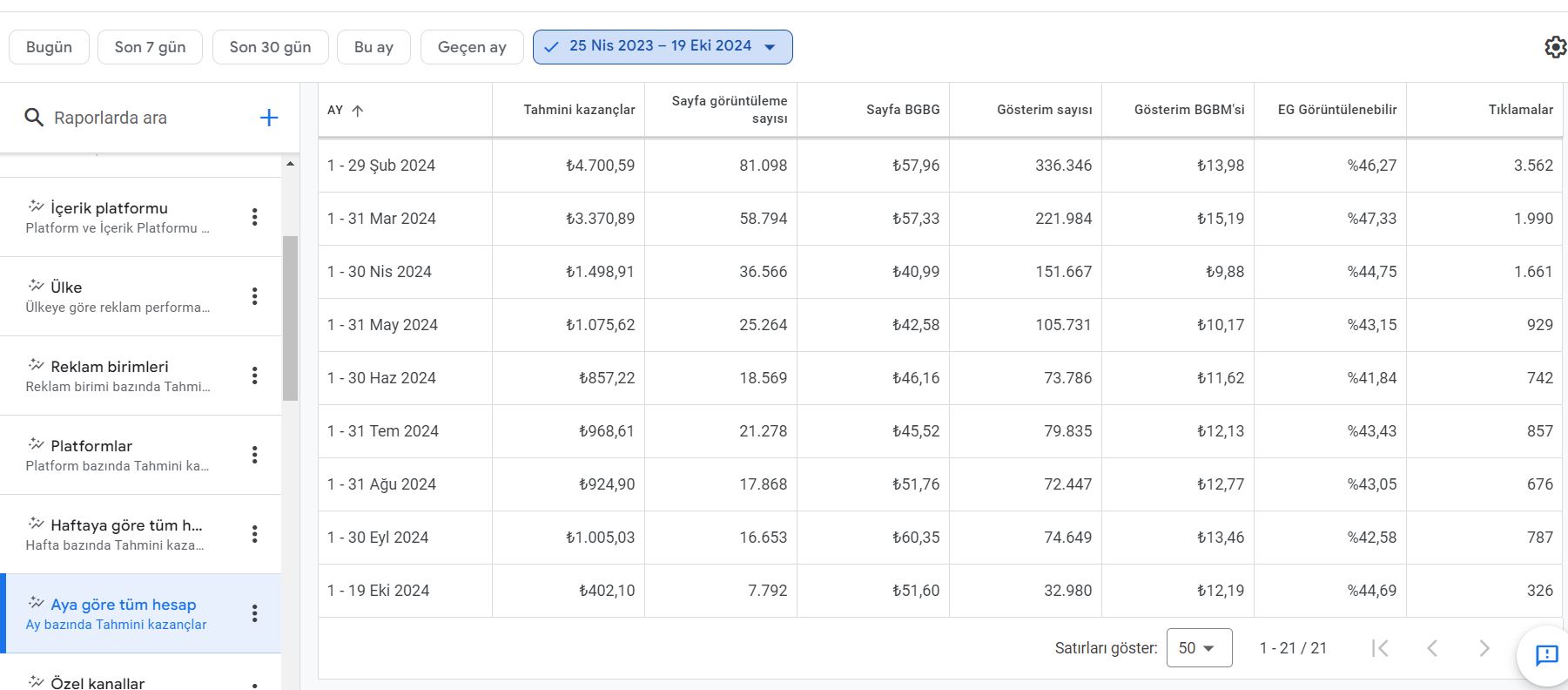
Task: Choose the Geçen ay date filter
Action: coord(472,47)
